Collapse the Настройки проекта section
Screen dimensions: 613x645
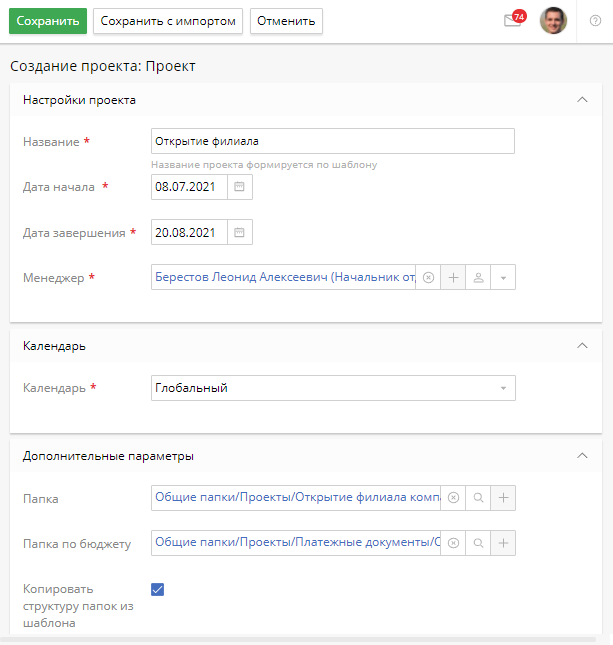[583, 99]
